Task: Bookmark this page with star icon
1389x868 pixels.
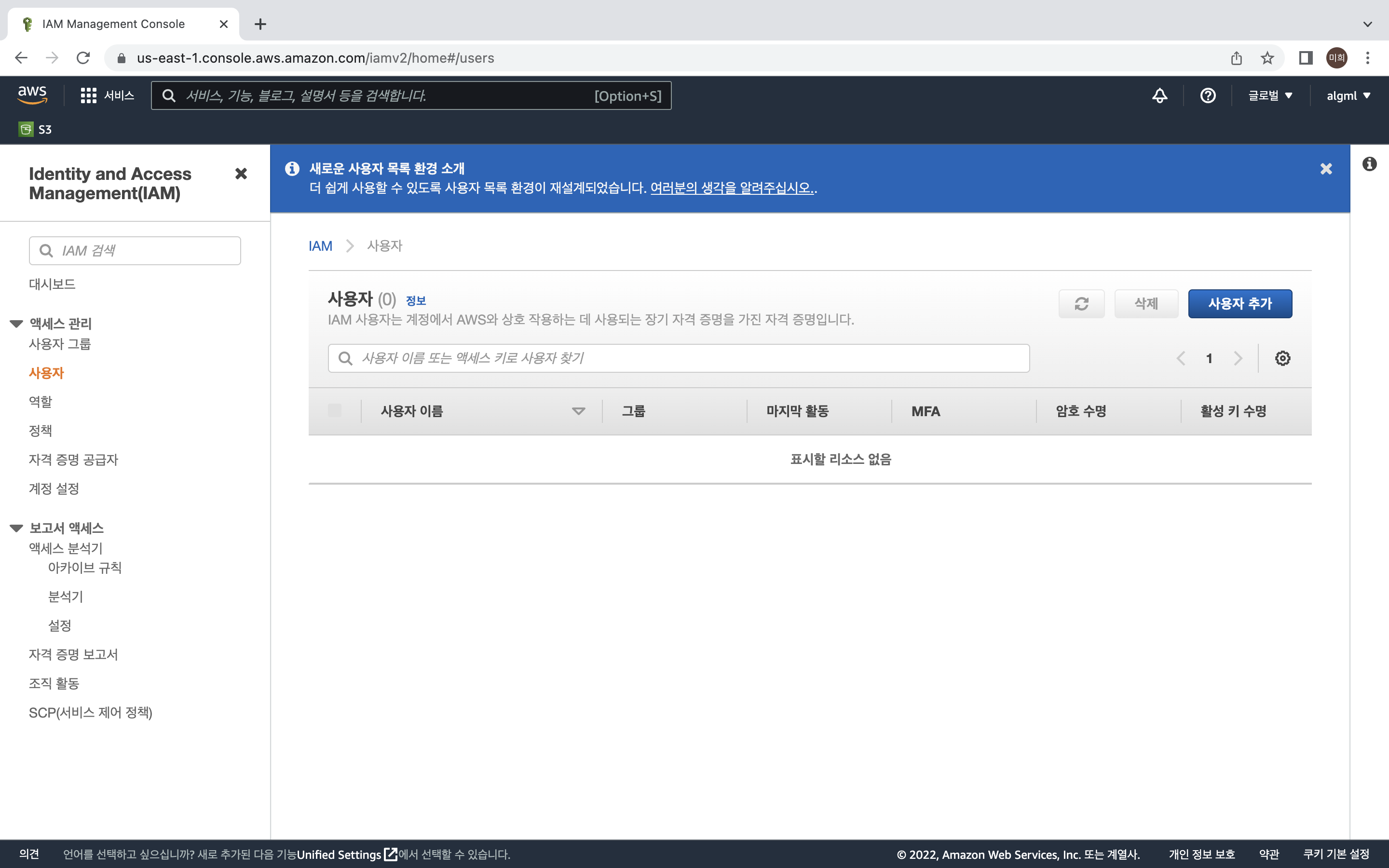Action: click(1267, 58)
